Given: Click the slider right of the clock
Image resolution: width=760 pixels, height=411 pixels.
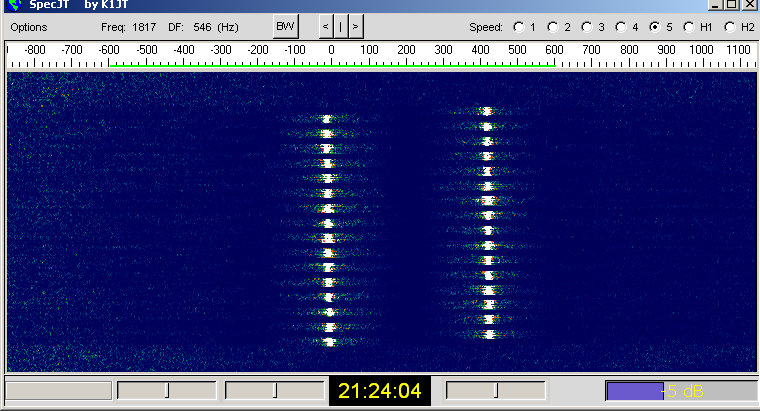Looking at the screenshot, I should (x=495, y=390).
